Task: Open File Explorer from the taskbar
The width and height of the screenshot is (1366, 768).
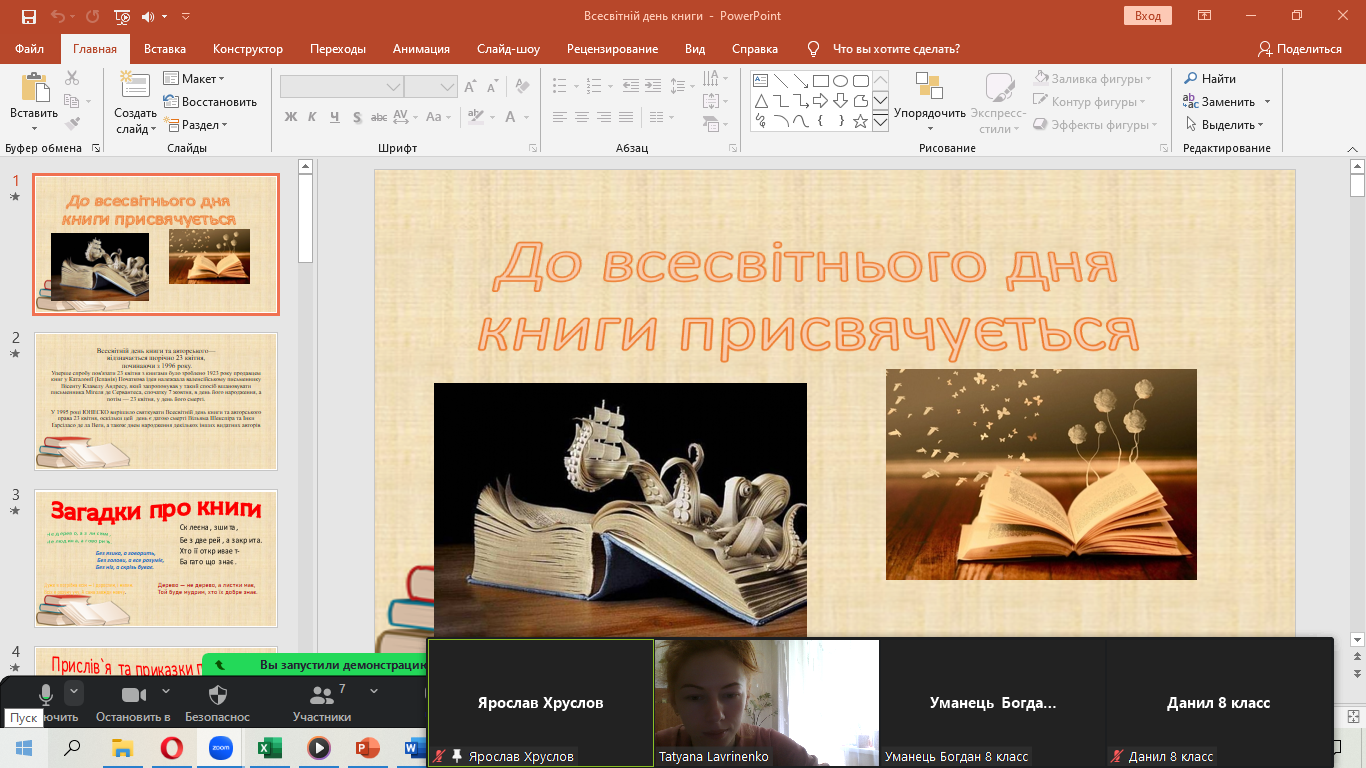Action: tap(122, 747)
